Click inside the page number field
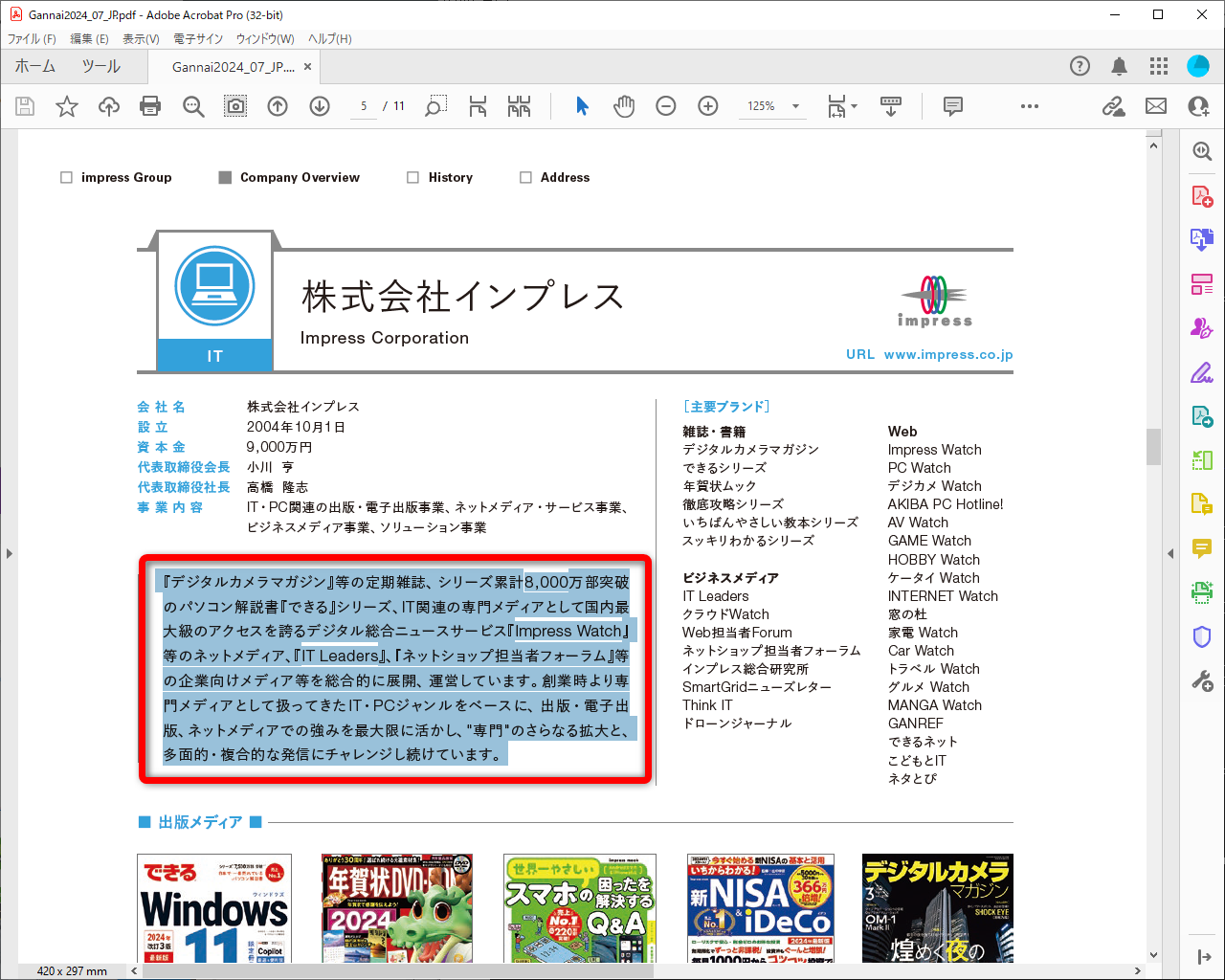The image size is (1225, 980). click(x=365, y=106)
